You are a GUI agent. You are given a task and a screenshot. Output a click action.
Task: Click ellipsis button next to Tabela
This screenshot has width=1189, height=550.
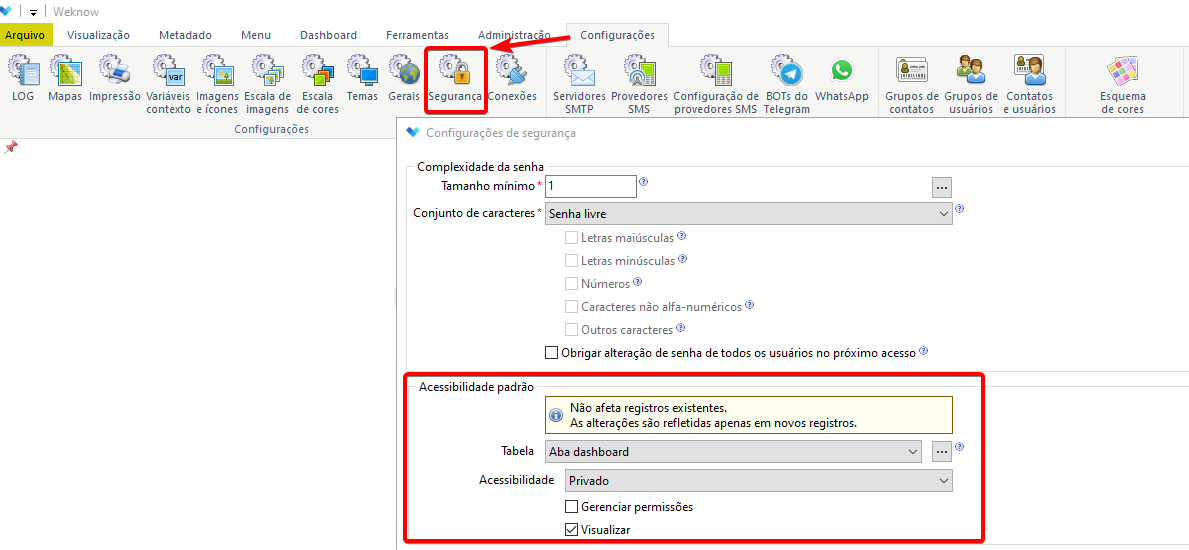(942, 451)
